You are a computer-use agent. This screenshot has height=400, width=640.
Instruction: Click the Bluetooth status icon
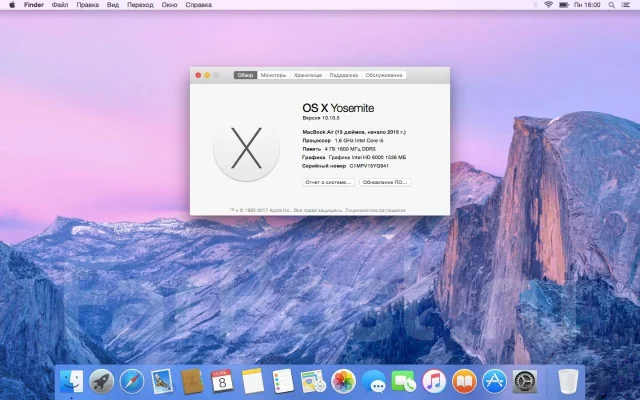tap(536, 5)
